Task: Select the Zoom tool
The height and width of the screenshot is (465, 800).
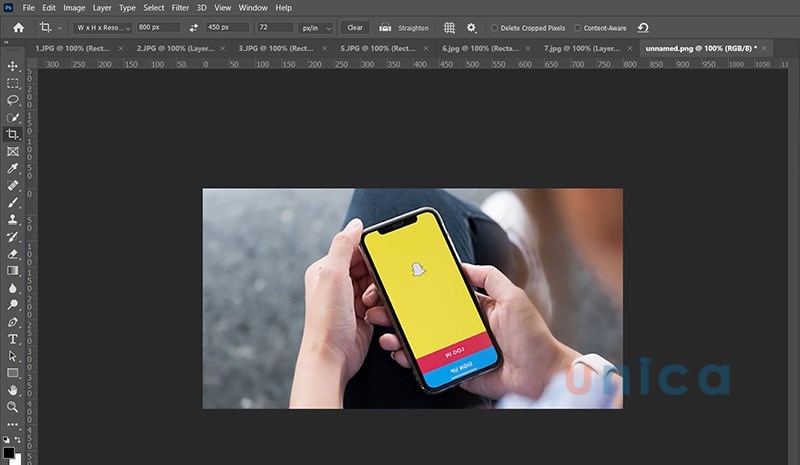Action: point(13,407)
